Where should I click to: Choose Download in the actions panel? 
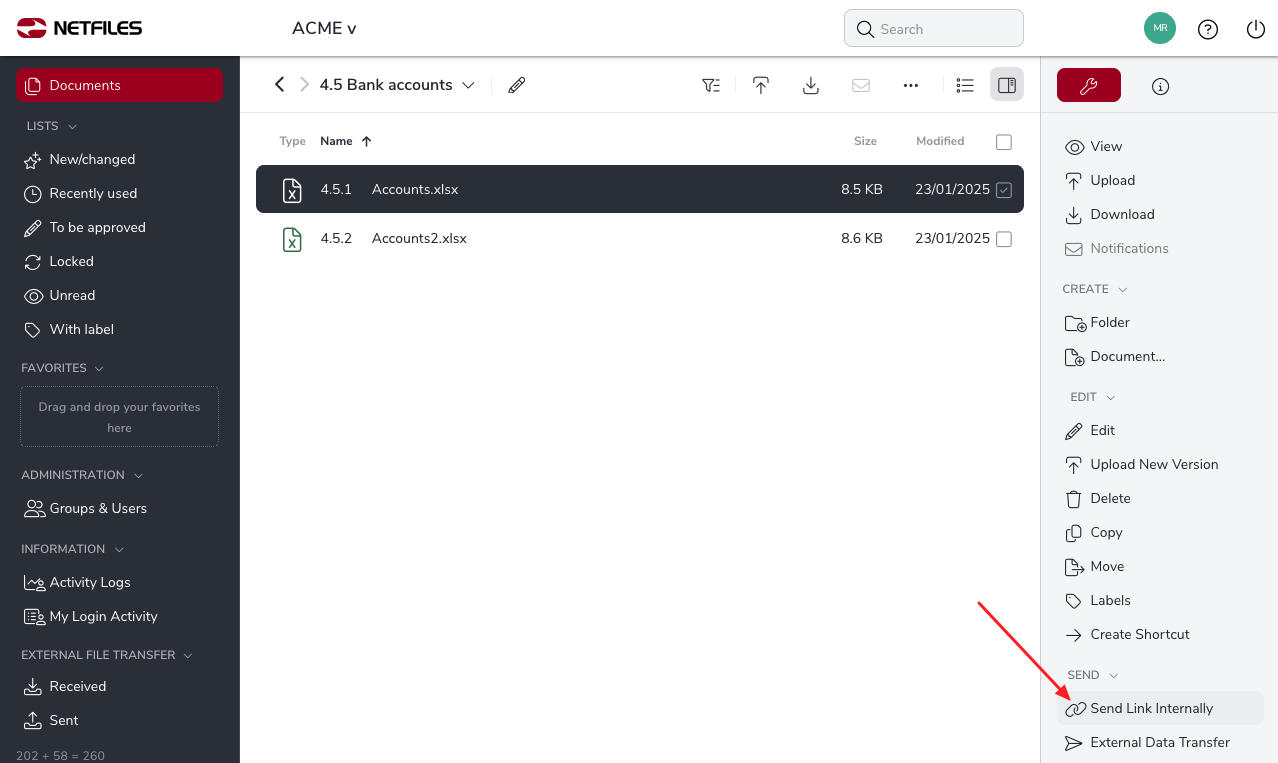1110,214
